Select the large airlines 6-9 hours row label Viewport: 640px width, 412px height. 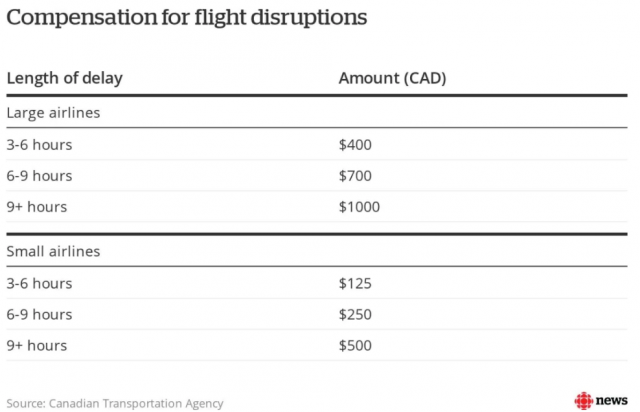(x=40, y=176)
